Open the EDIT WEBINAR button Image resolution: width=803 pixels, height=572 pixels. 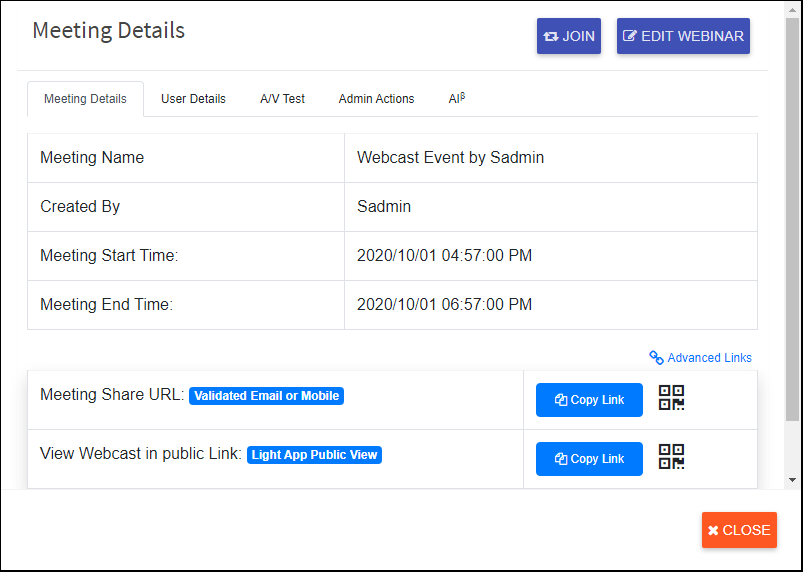pos(683,36)
